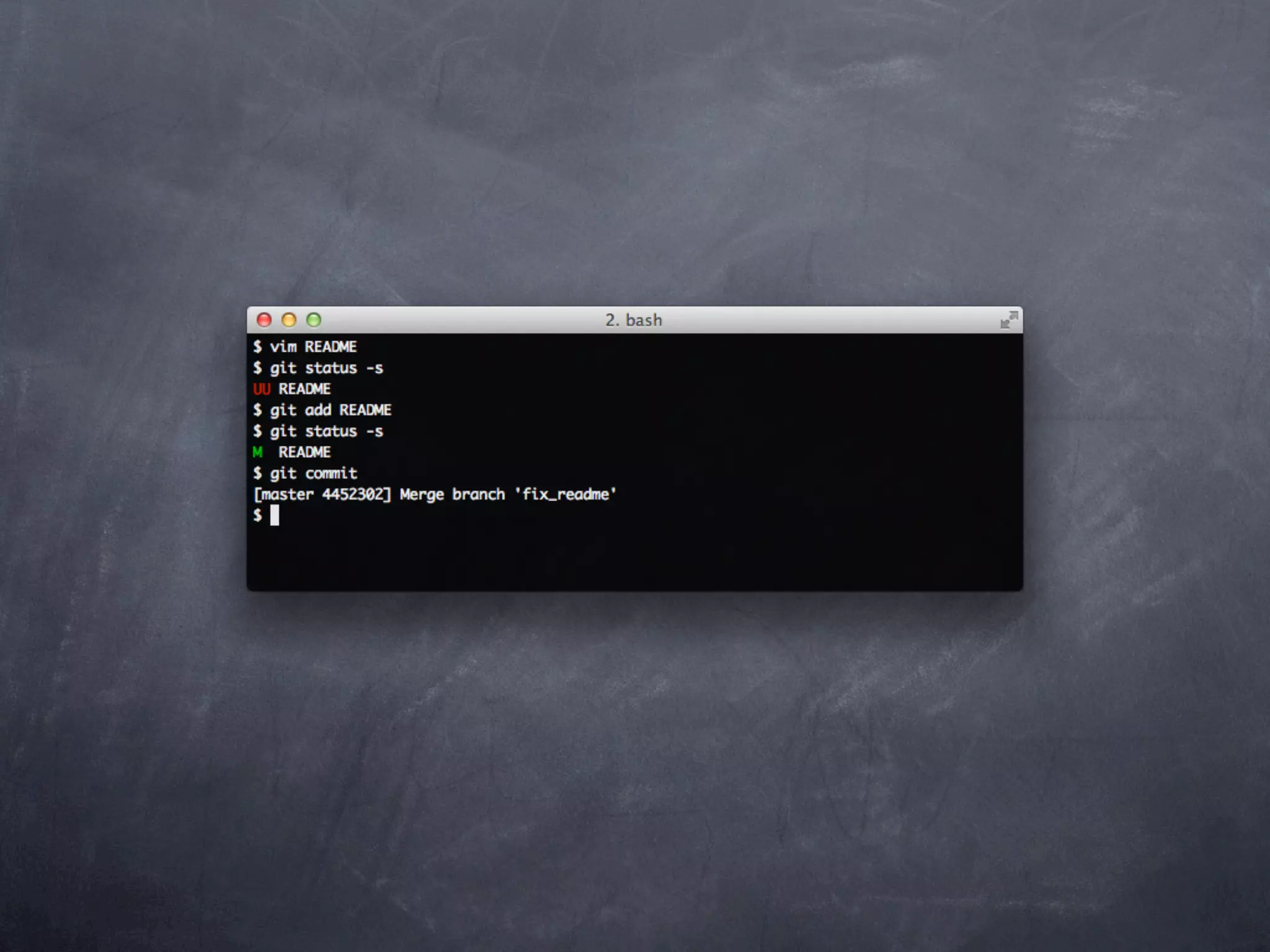Click the green zoom window button
This screenshot has width=1270, height=952.
(x=314, y=320)
